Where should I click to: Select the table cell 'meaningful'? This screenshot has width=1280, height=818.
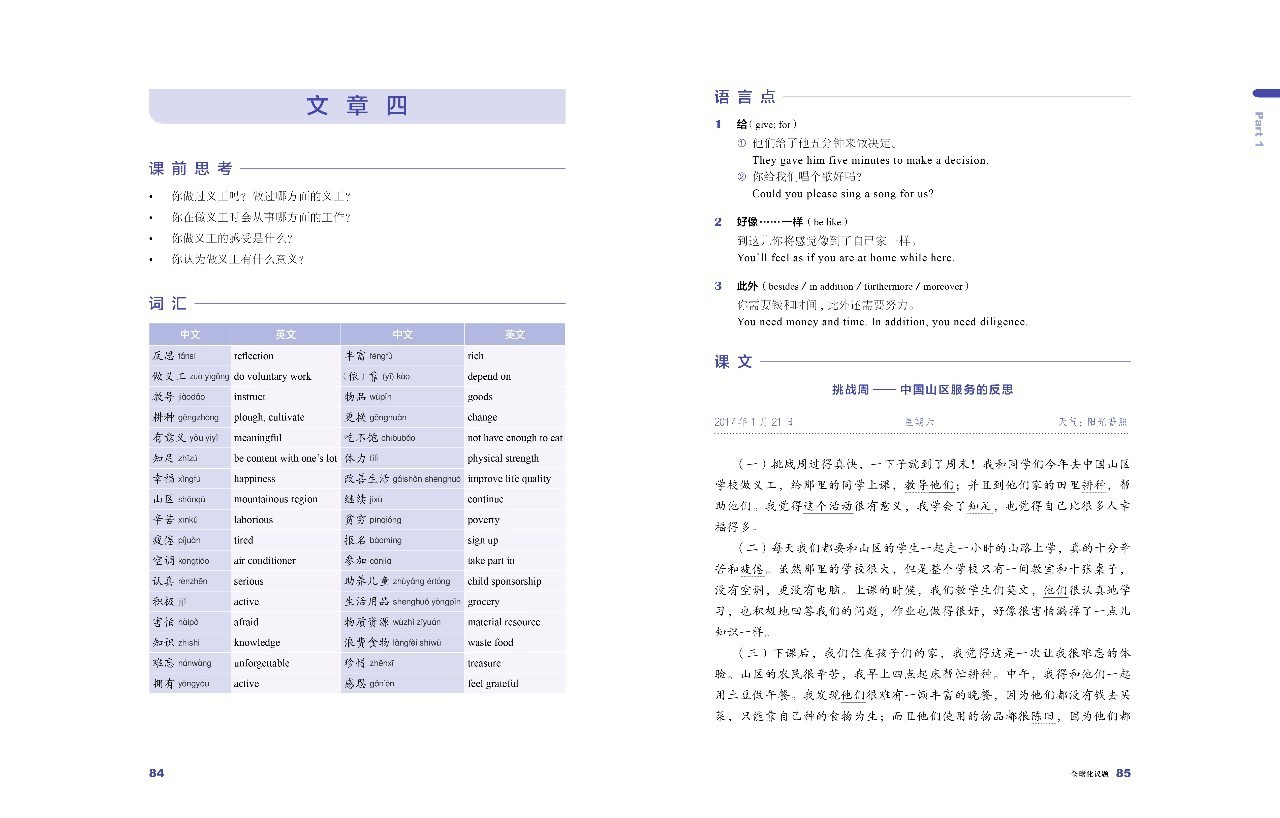pos(285,438)
